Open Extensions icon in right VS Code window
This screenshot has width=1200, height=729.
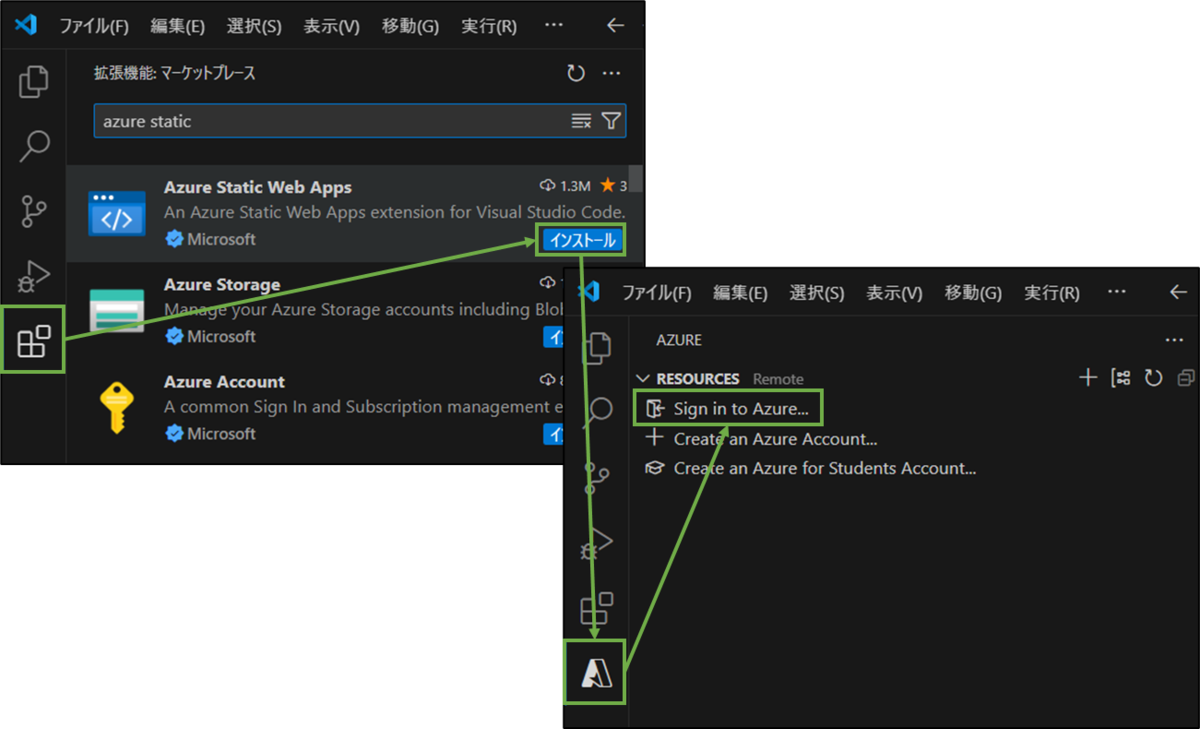[597, 609]
